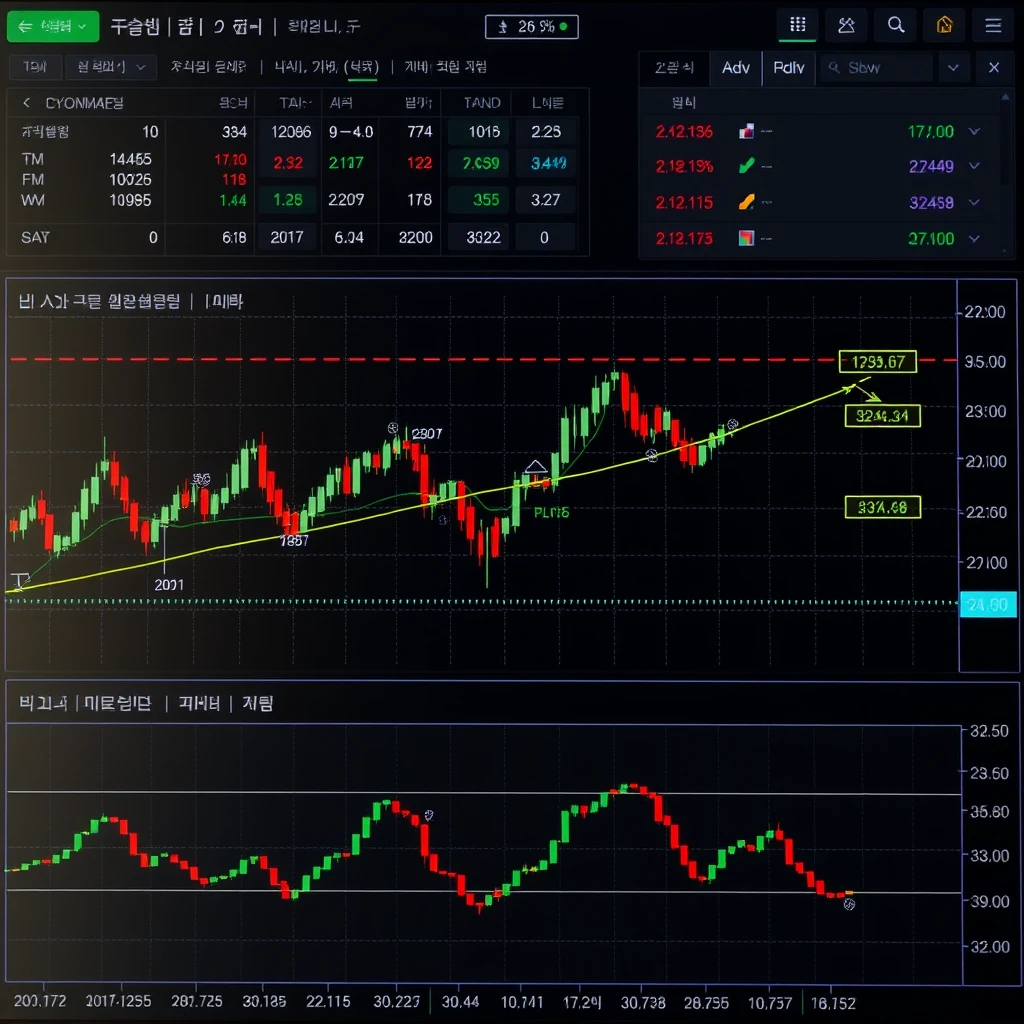Switch to the Pdlv tab
This screenshot has width=1024, height=1024.
click(x=788, y=68)
